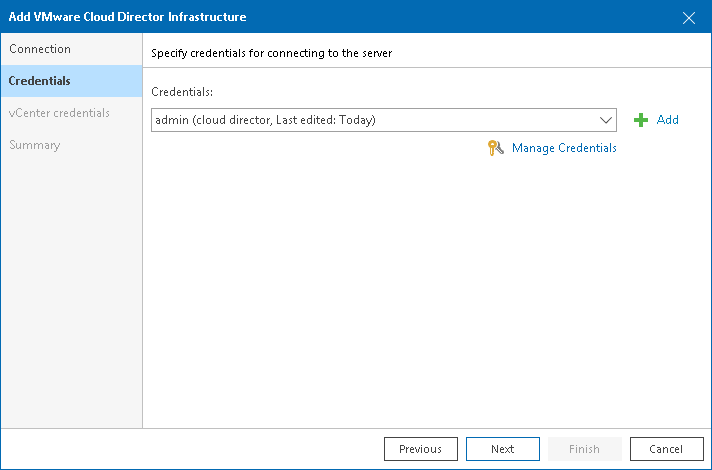Image resolution: width=712 pixels, height=470 pixels.
Task: Click the keys icon beside Manage Credentials
Action: click(495, 148)
